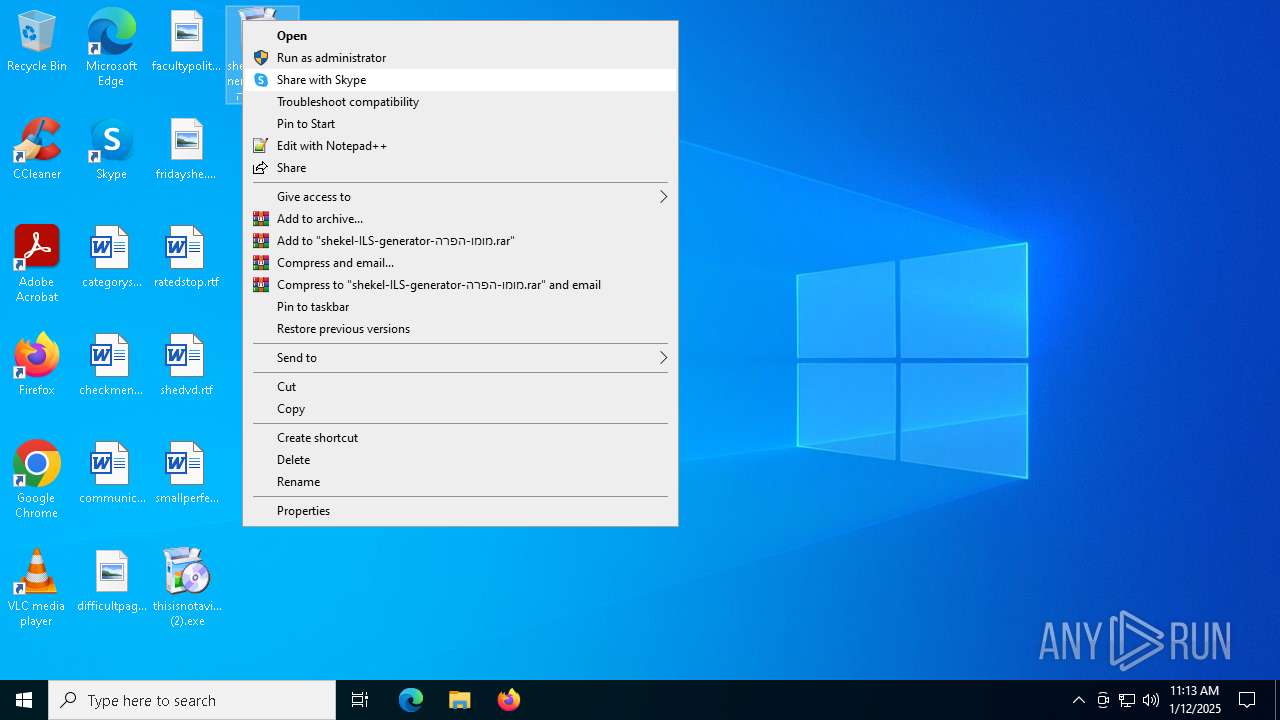Choose Edit with Notepad++

click(460, 146)
